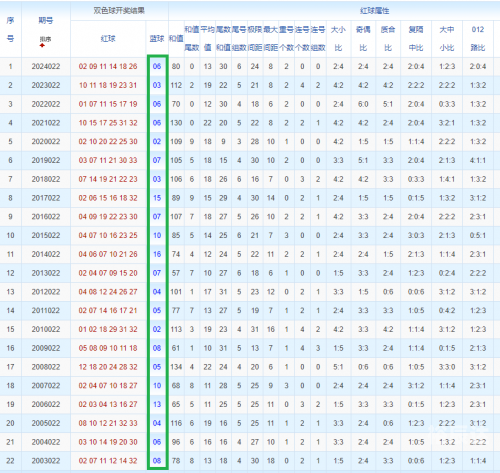
Task: Click red balls 08 10 12 21 32 33
Action: [x=108, y=423]
